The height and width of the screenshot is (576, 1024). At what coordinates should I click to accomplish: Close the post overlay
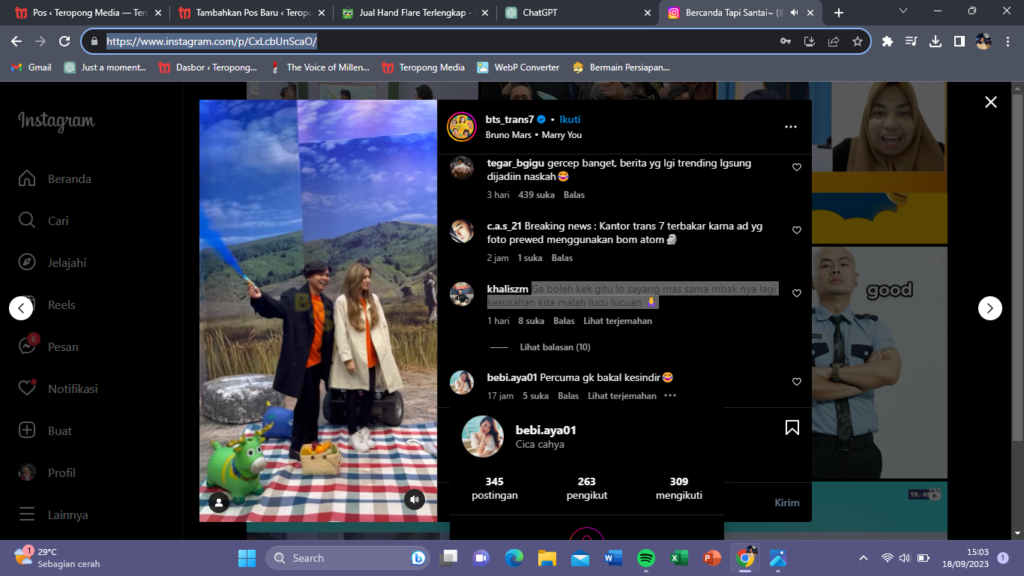(991, 102)
